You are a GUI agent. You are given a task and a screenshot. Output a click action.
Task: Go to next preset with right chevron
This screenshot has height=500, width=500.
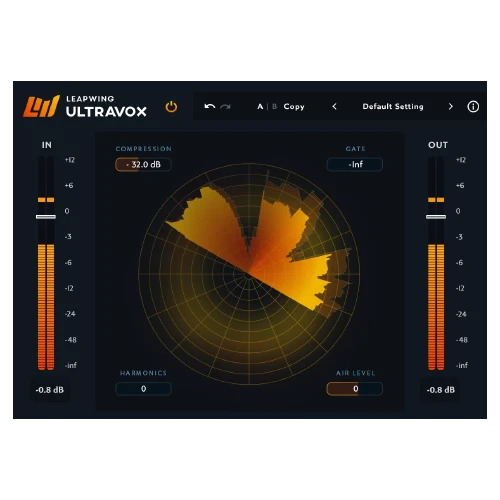pyautogui.click(x=451, y=106)
